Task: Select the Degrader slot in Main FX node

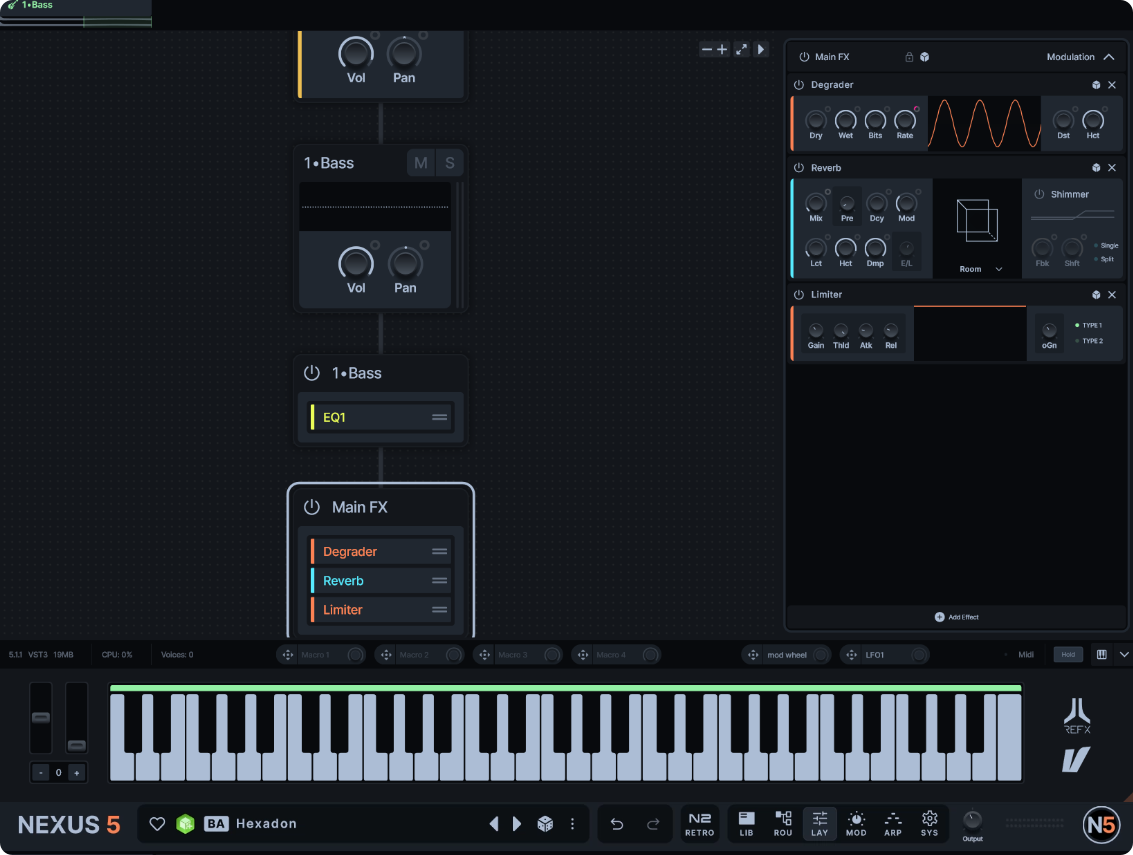Action: tap(380, 551)
